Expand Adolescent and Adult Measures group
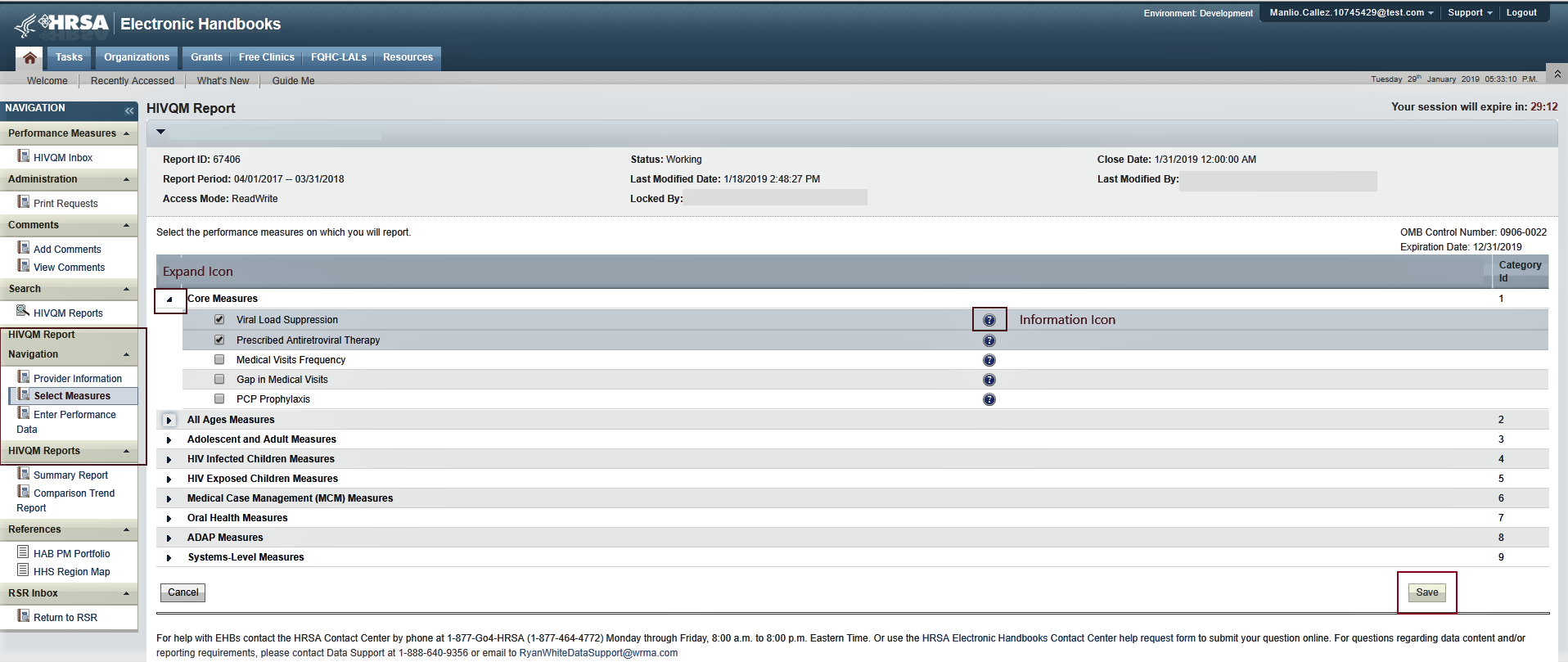 coord(169,440)
